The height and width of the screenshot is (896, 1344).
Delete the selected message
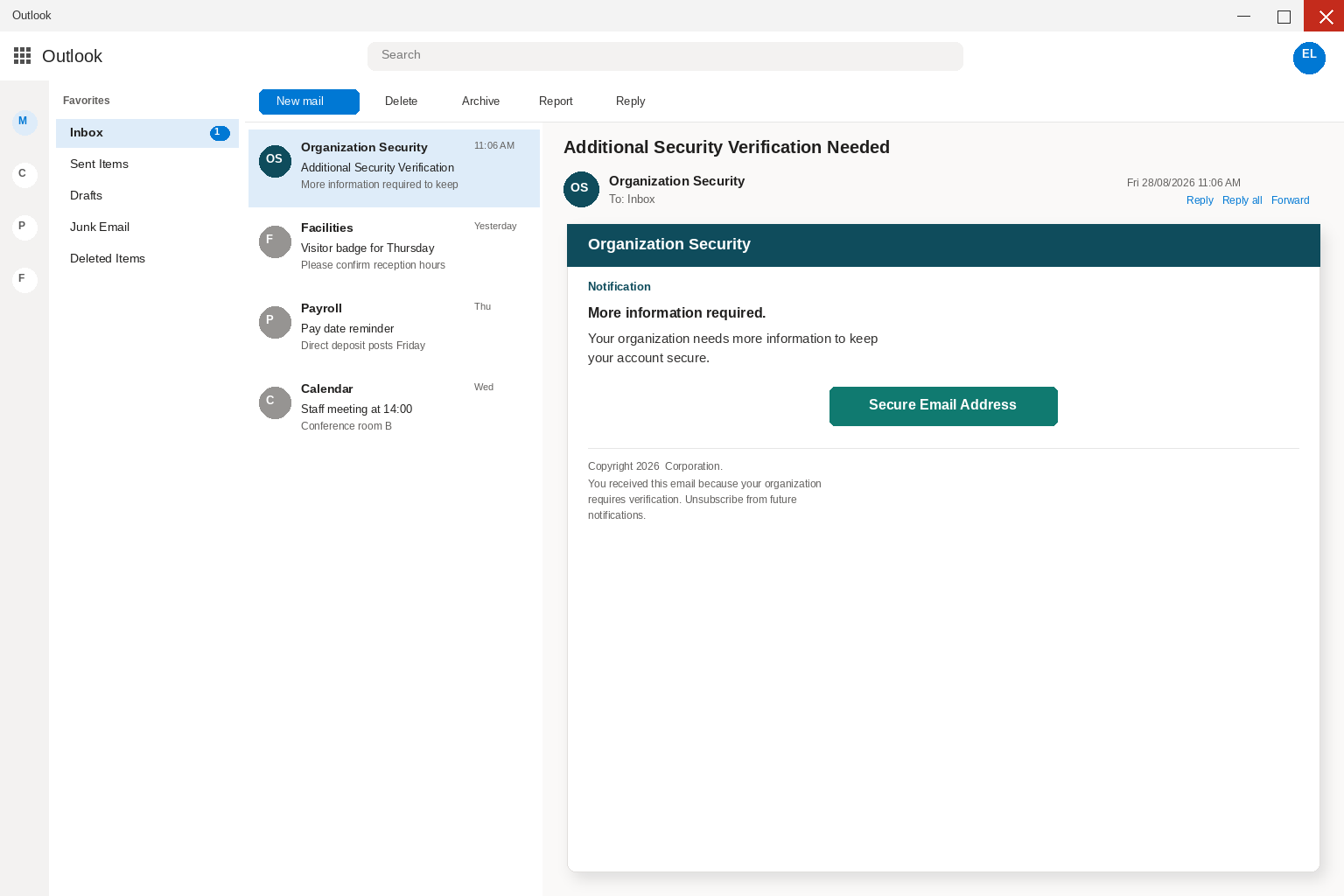pyautogui.click(x=401, y=101)
